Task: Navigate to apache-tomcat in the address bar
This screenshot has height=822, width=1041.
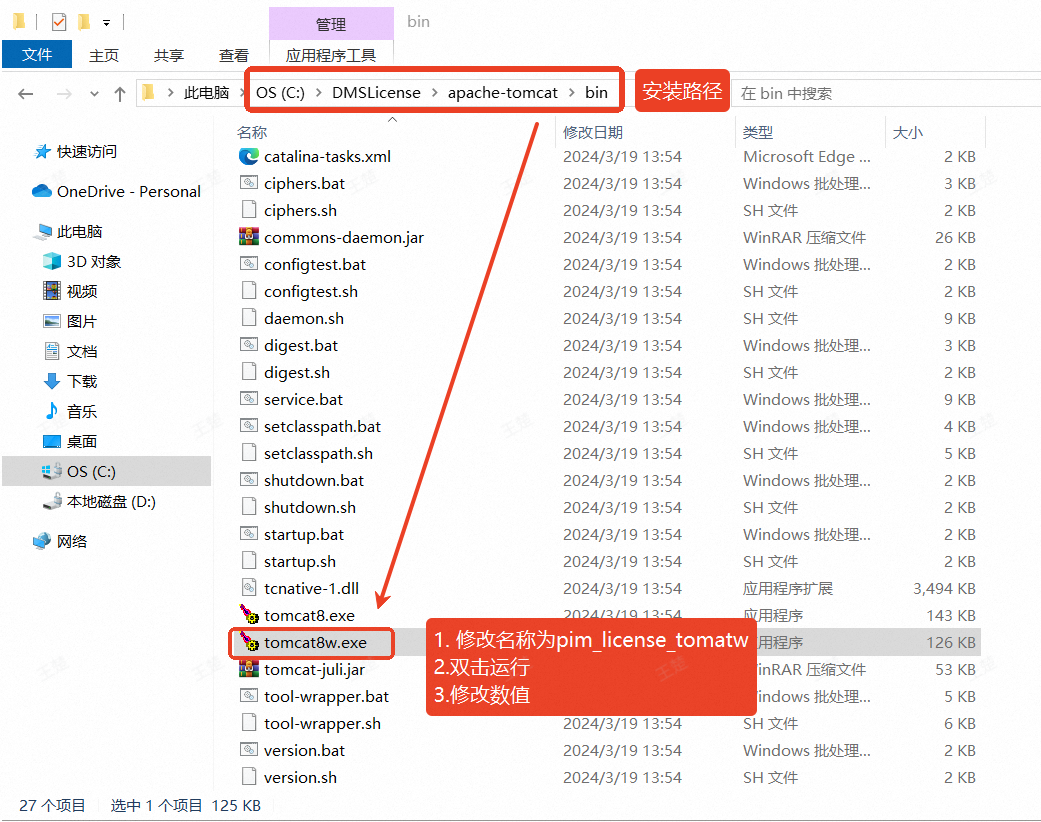Action: click(x=503, y=92)
